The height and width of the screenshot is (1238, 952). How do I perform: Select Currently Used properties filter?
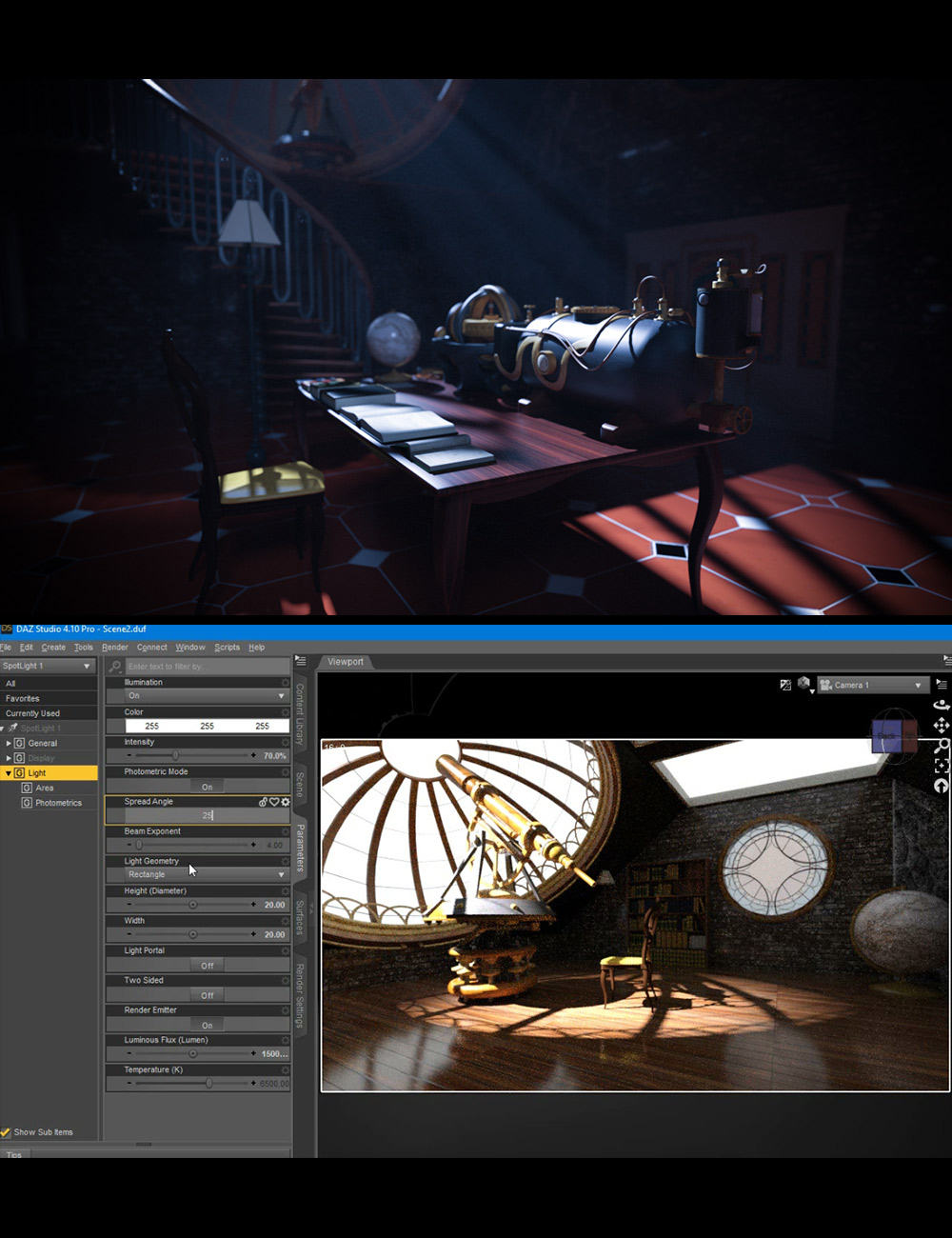click(x=49, y=713)
